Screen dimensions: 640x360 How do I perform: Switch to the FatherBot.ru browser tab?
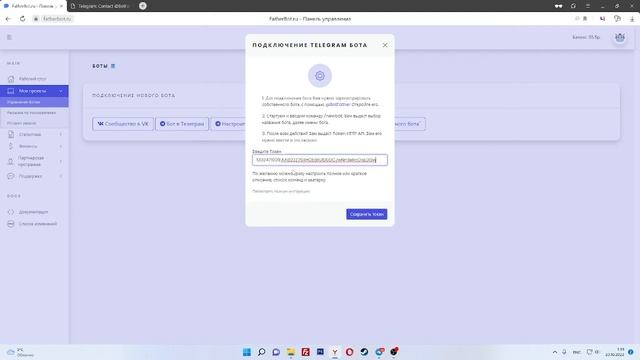point(32,6)
